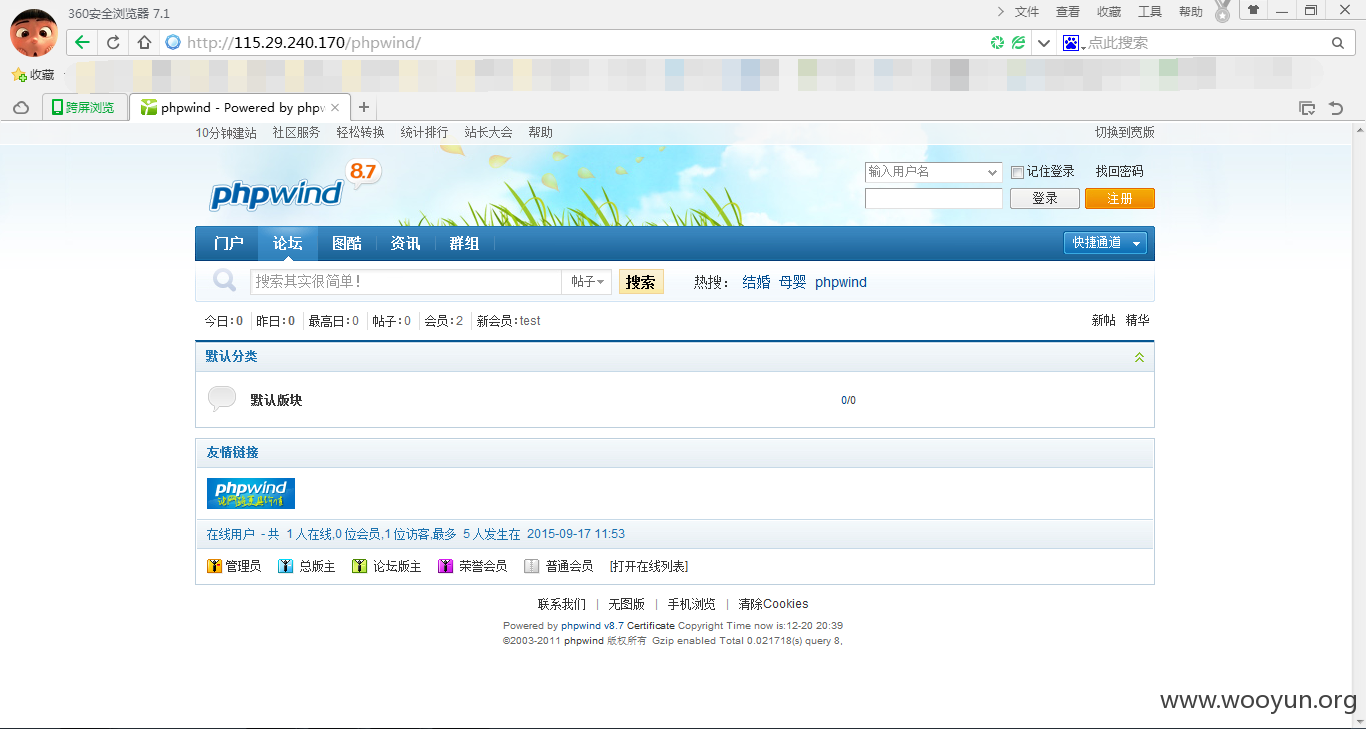This screenshot has width=1366, height=729.
Task: Open the username dropdown arrow
Action: (x=992, y=172)
